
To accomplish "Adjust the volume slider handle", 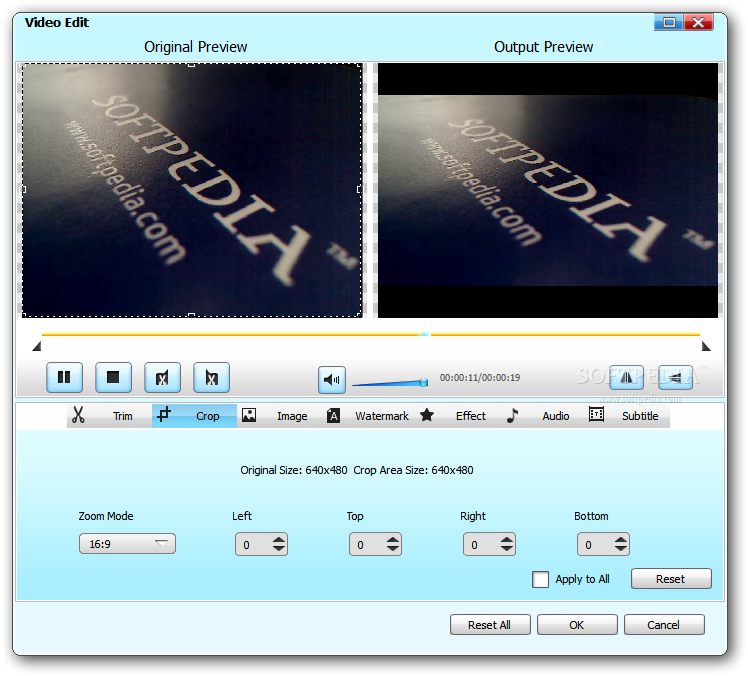I will (x=423, y=382).
